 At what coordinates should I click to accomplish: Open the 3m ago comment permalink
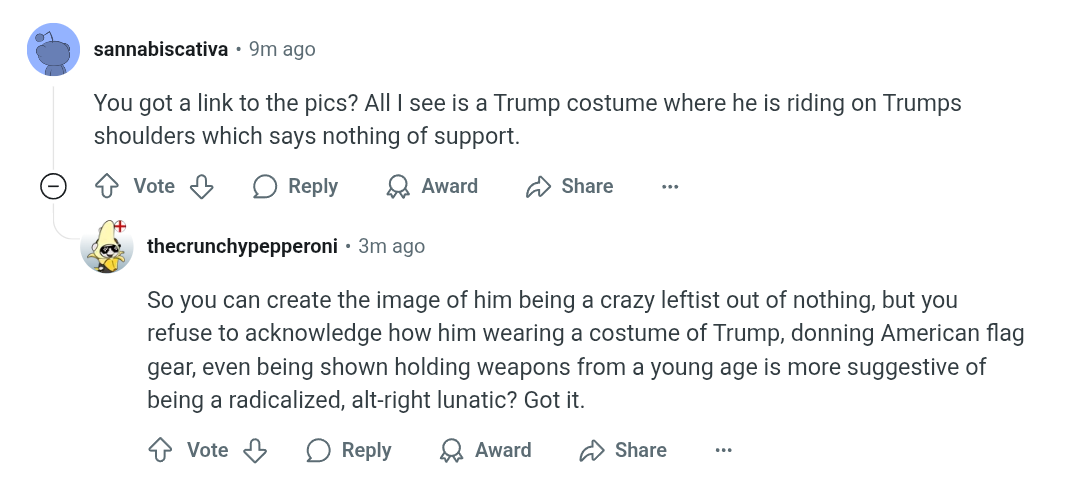pos(391,246)
